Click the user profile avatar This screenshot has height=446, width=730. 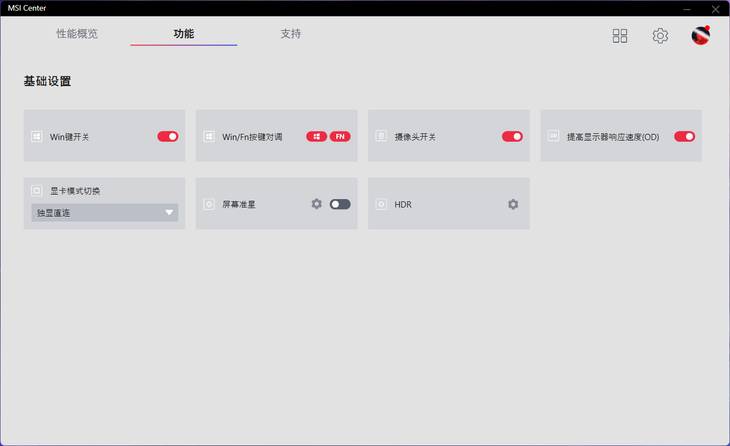(701, 35)
